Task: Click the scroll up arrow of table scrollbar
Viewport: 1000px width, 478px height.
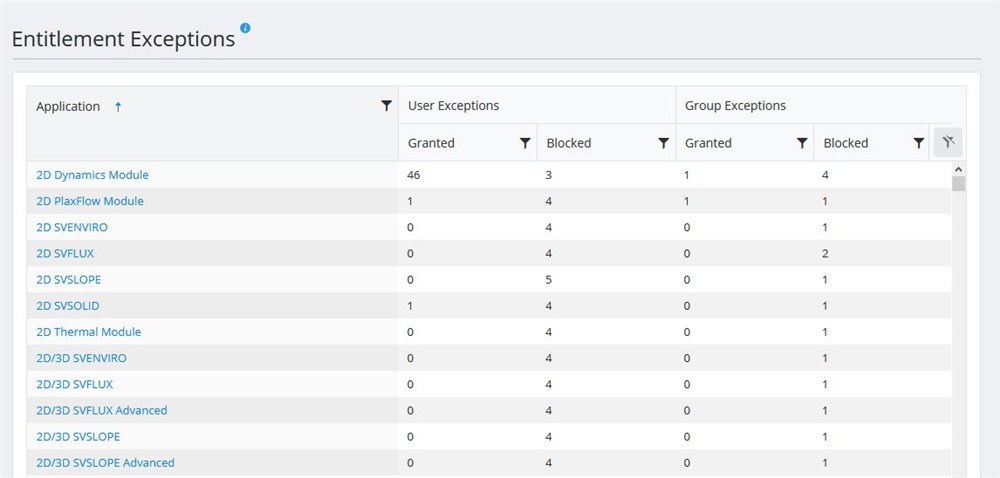Action: click(958, 169)
